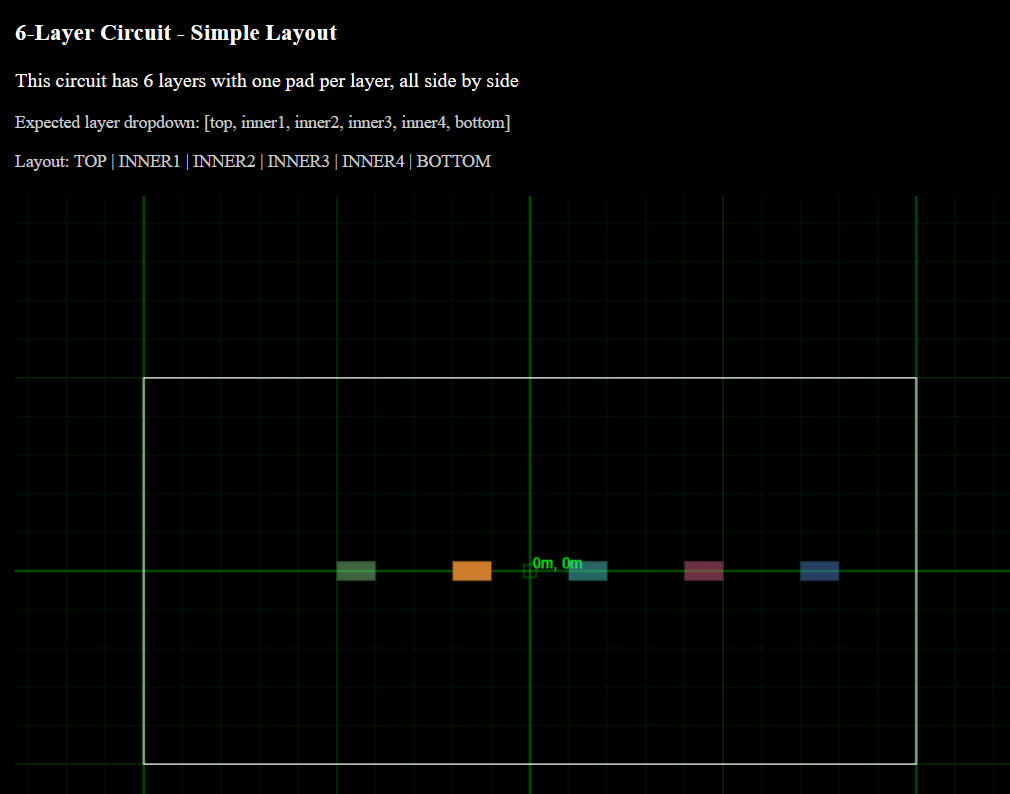Screen dimensions: 1010x794
Task: Click the bright orange pad
Action: [x=472, y=571]
